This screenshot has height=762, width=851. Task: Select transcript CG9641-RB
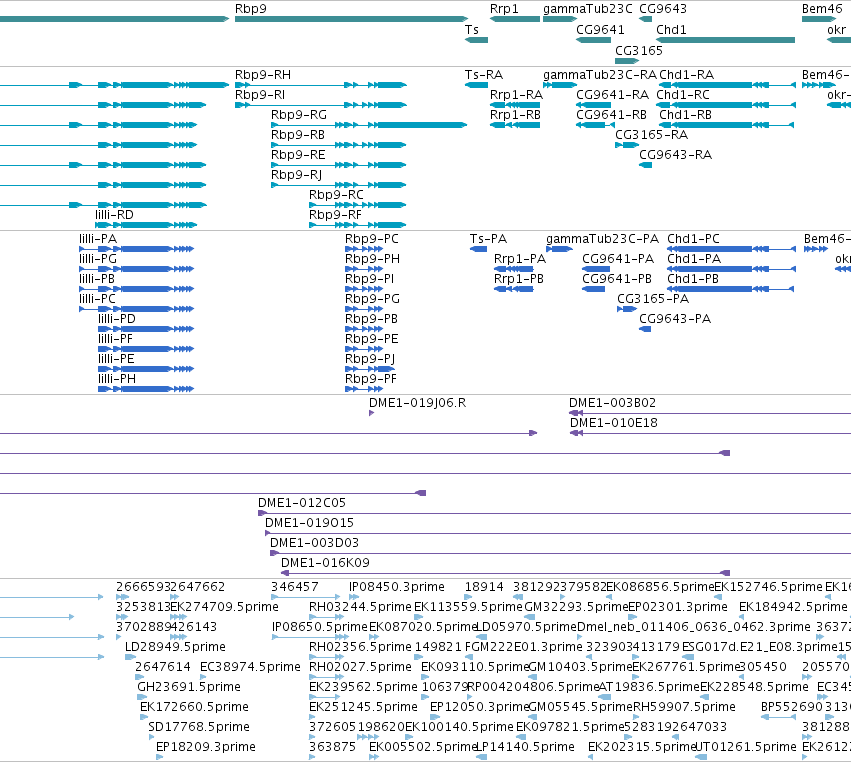click(x=595, y=125)
